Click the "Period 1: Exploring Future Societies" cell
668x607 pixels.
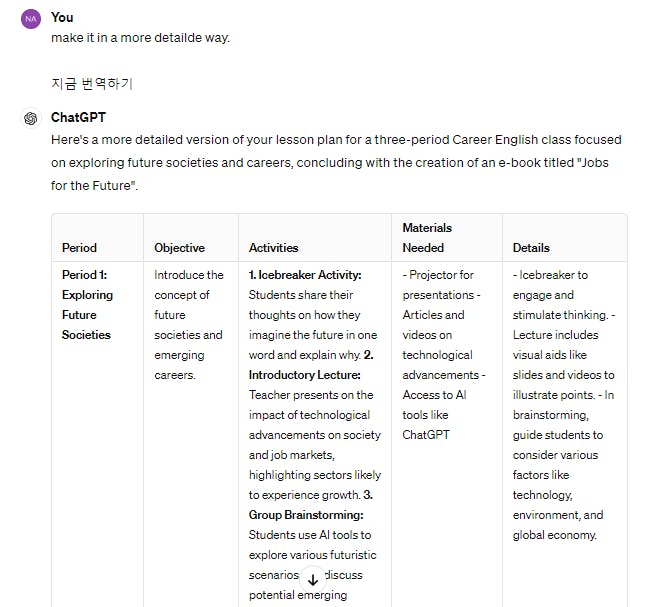88,305
